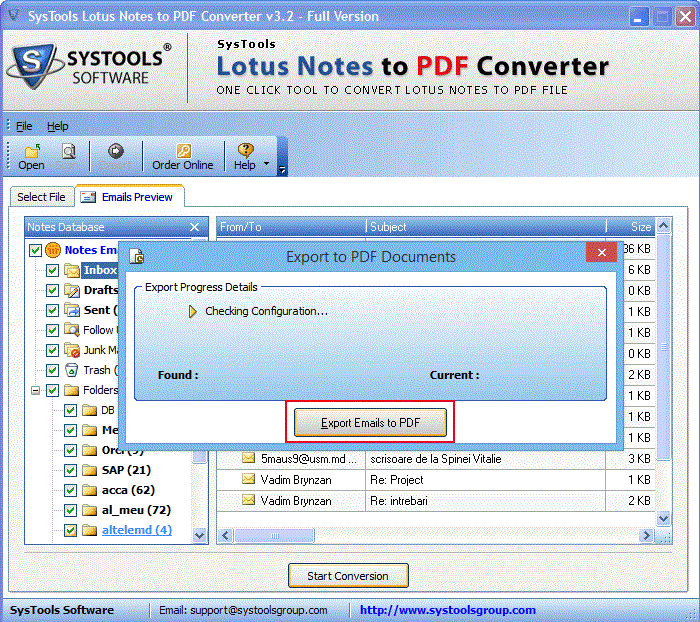Image resolution: width=700 pixels, height=622 pixels.
Task: Toggle the Folders node checkbox
Action: click(x=53, y=391)
